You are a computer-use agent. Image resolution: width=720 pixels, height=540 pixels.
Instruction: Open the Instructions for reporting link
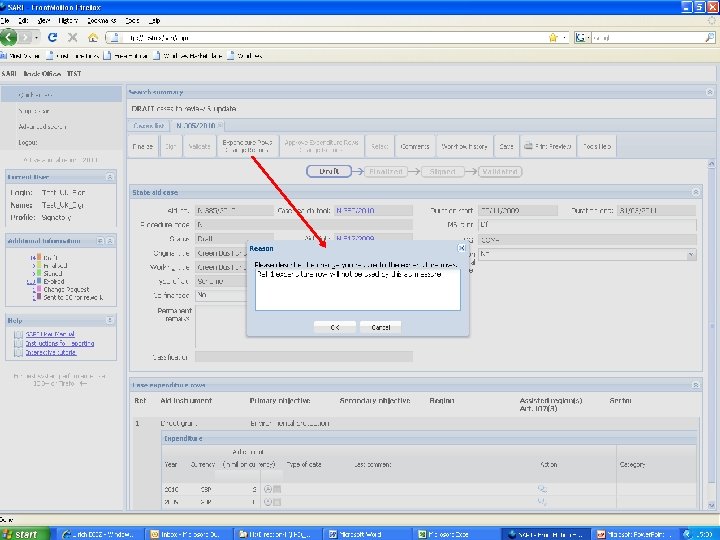[60, 343]
